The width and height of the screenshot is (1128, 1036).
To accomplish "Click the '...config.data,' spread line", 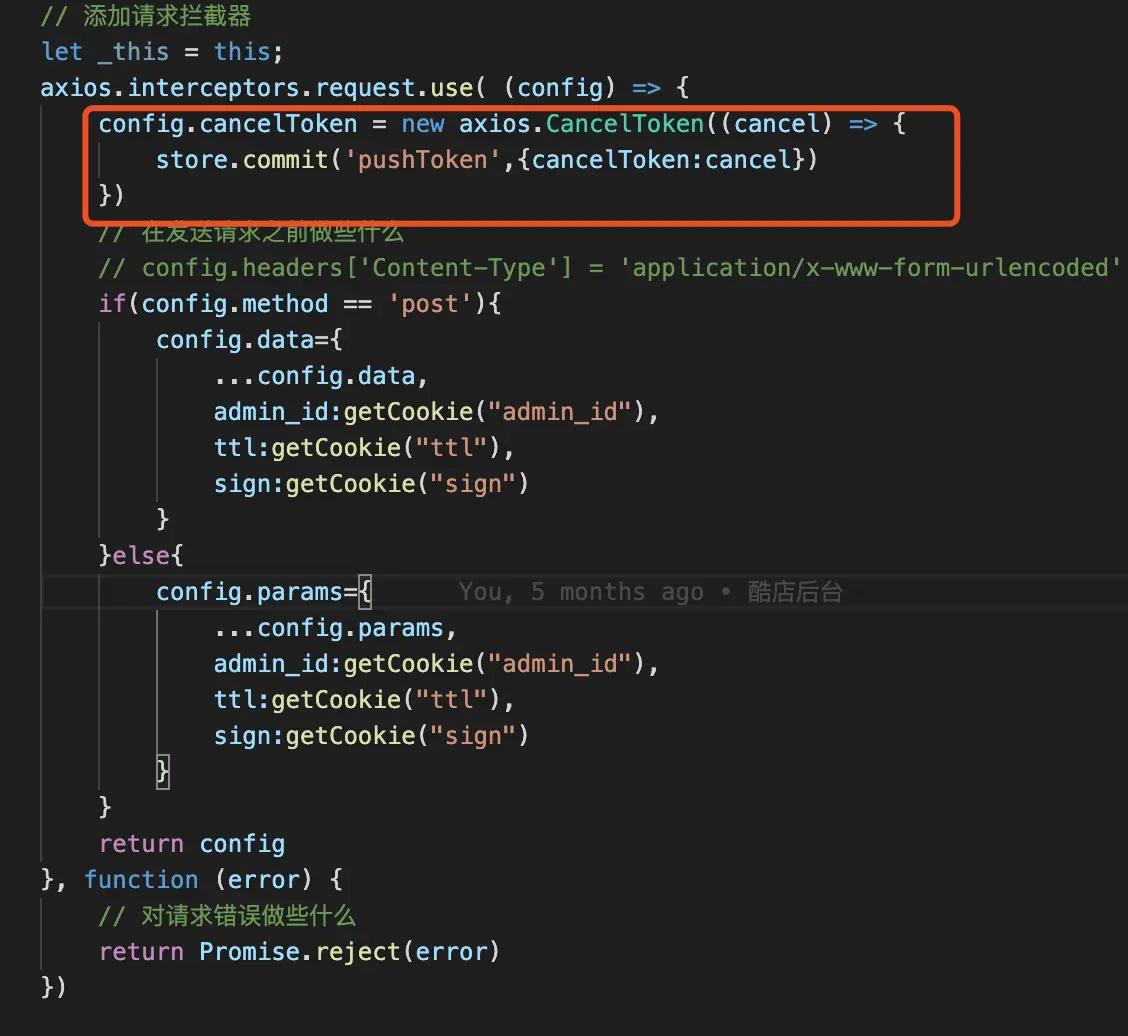I will tap(322, 376).
